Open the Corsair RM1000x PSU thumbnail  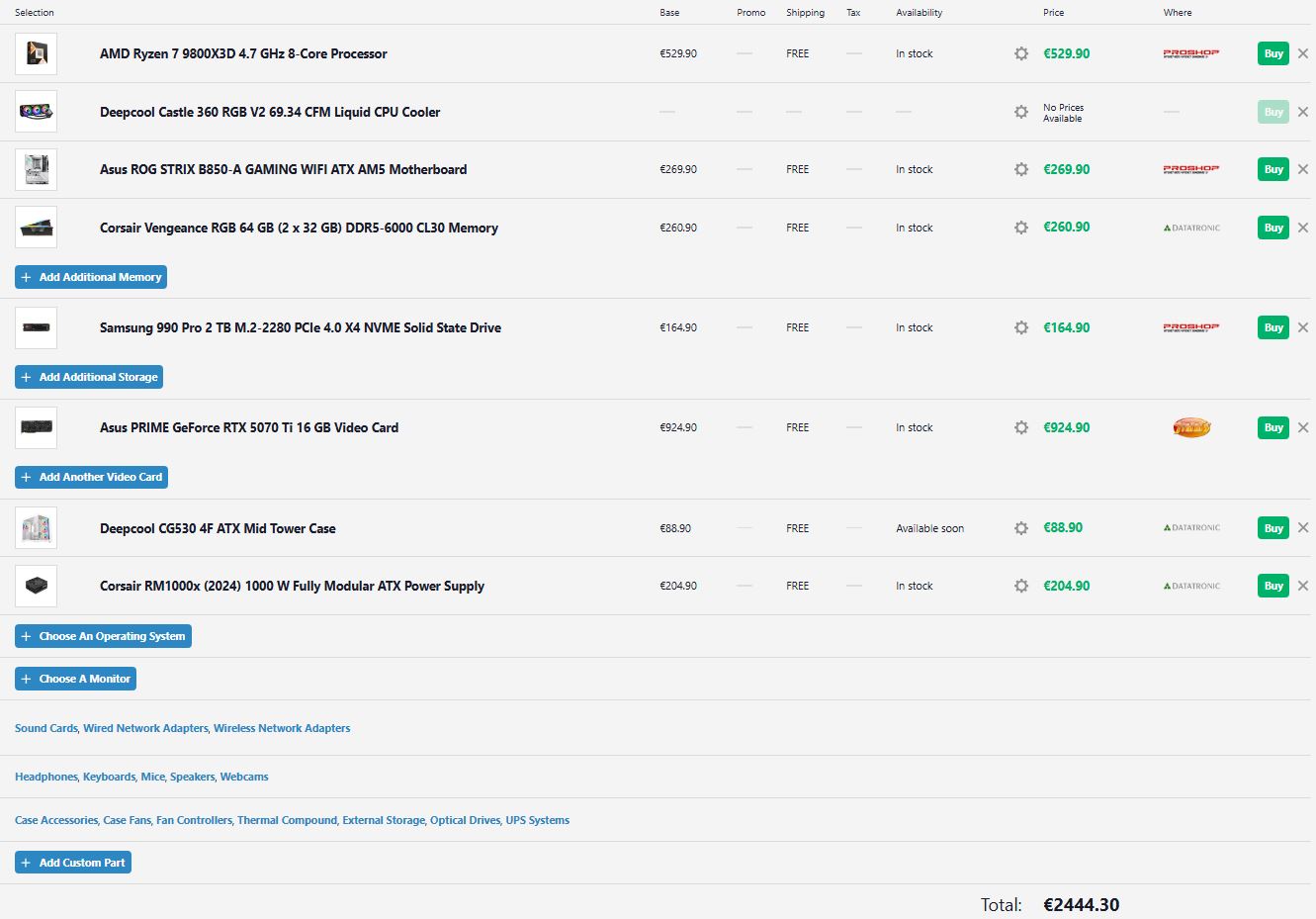pos(36,586)
